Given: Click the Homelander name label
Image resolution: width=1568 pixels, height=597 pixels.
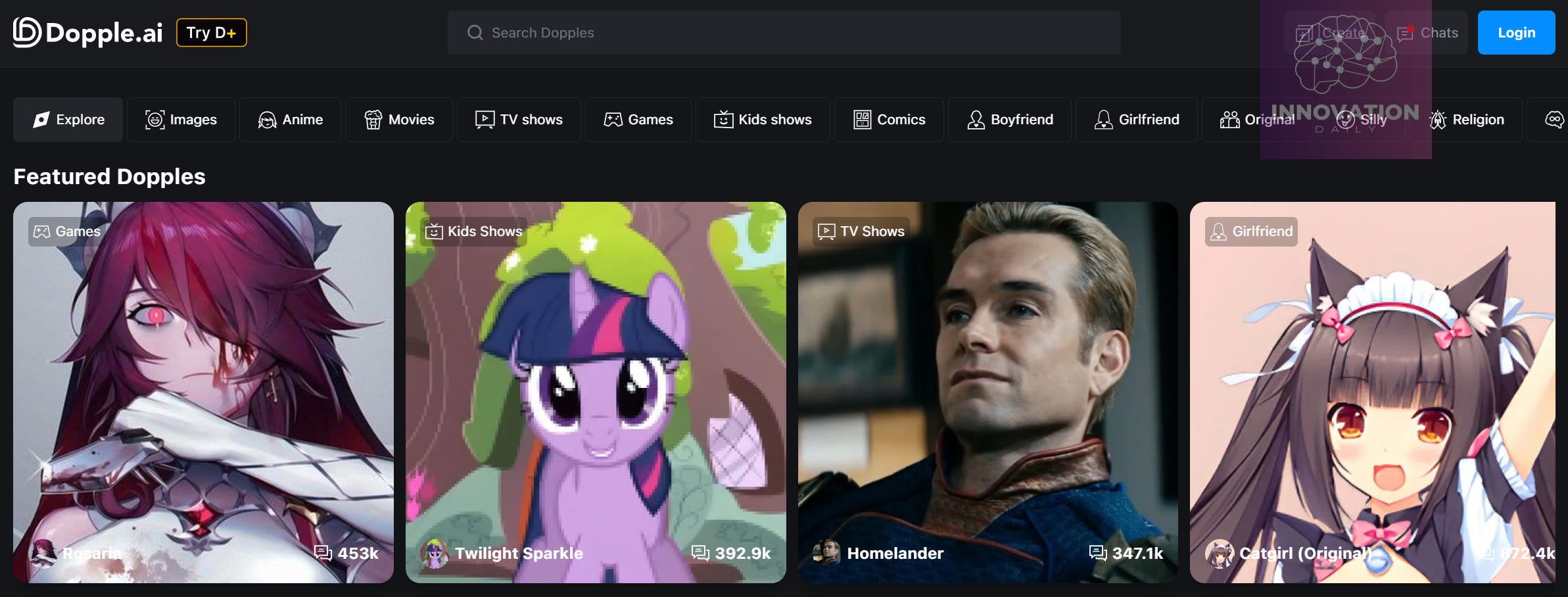Looking at the screenshot, I should [x=895, y=554].
